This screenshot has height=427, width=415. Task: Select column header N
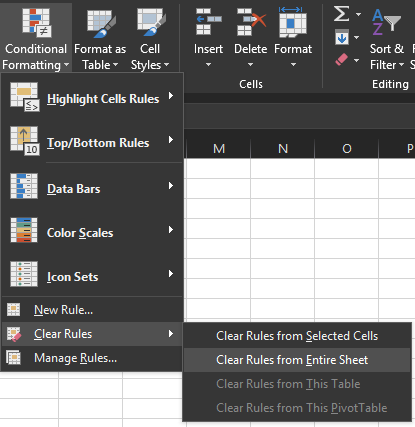click(x=283, y=148)
